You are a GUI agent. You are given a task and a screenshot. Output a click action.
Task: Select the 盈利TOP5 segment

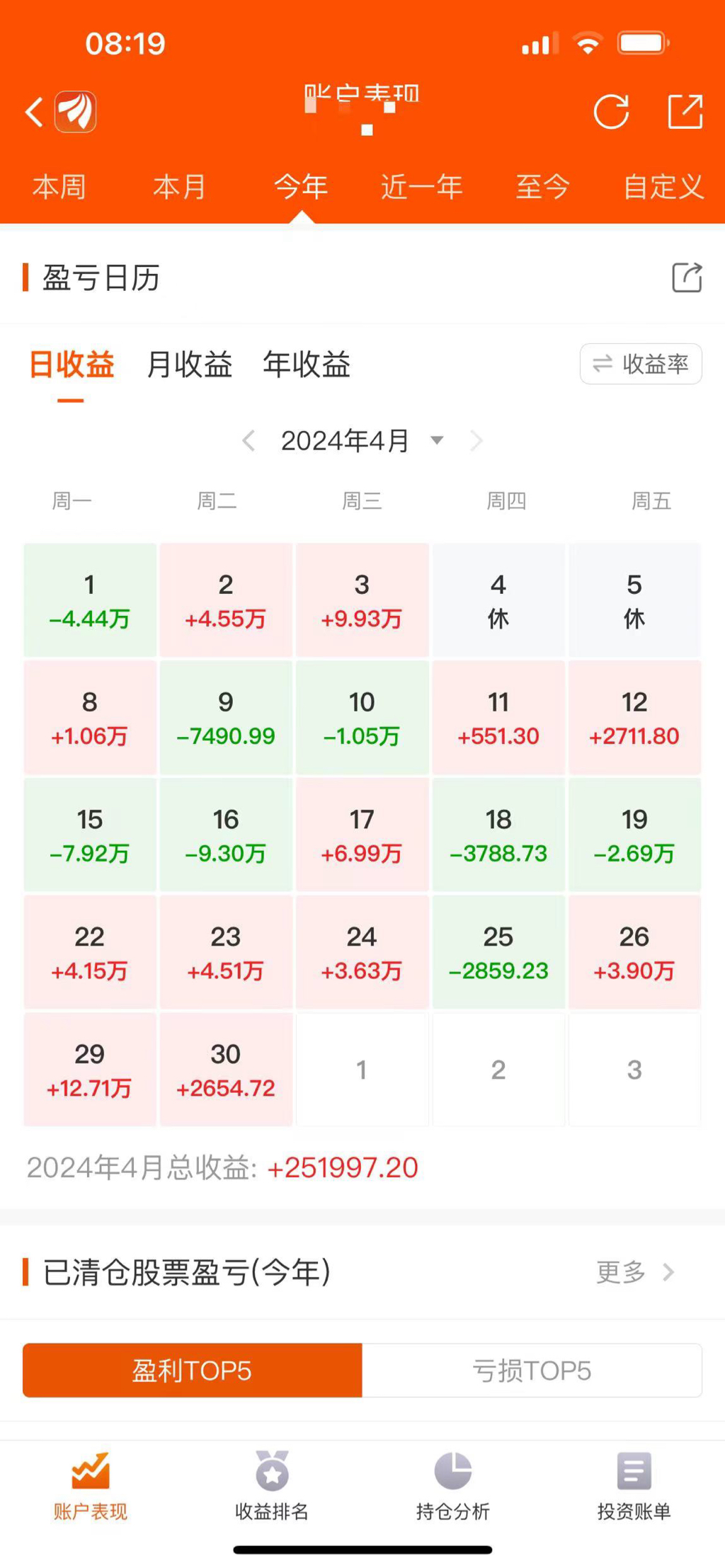(x=192, y=1370)
